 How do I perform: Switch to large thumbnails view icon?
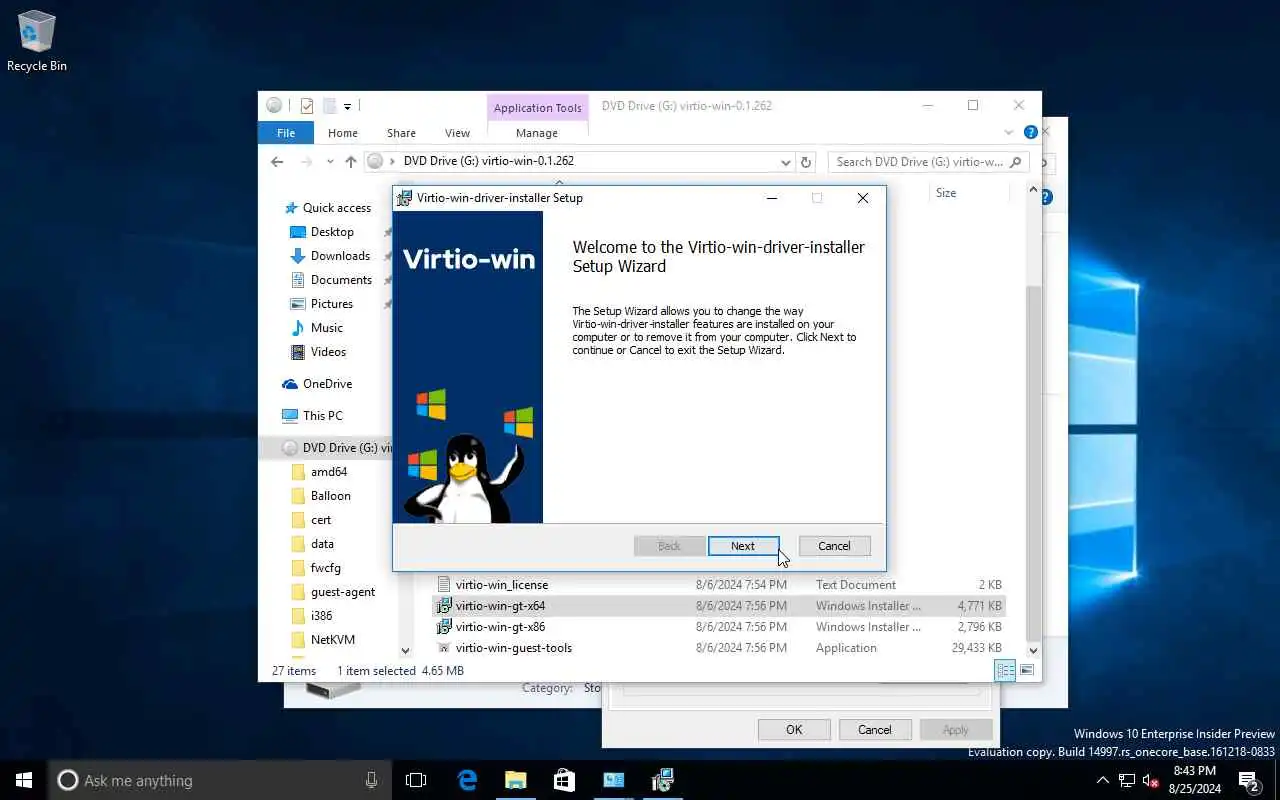(x=1026, y=671)
